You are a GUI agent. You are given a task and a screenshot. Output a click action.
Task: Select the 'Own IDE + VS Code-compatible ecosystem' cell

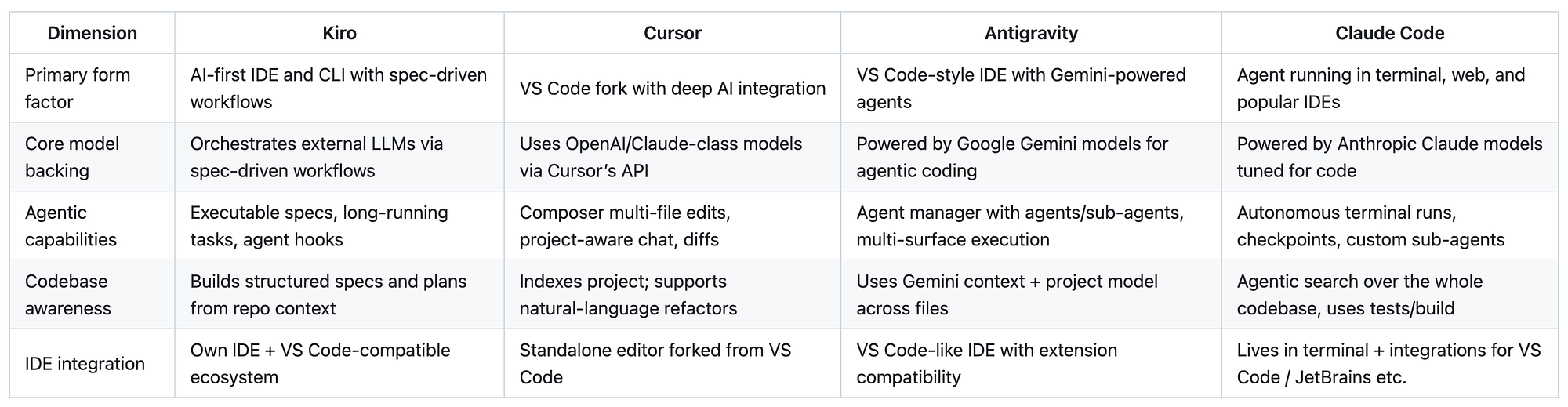tap(339, 363)
